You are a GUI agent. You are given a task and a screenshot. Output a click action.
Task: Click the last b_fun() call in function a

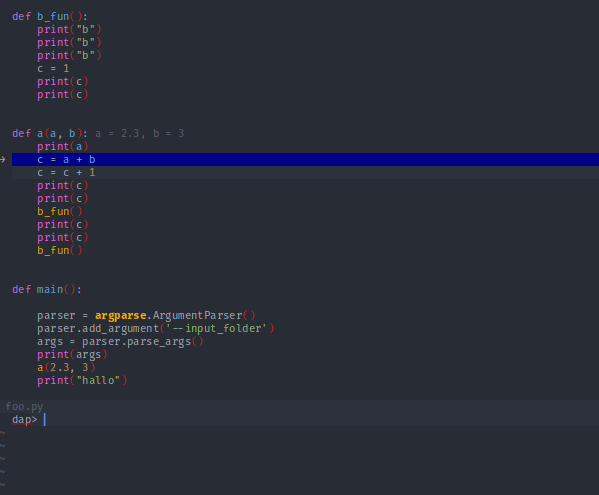pyautogui.click(x=60, y=251)
